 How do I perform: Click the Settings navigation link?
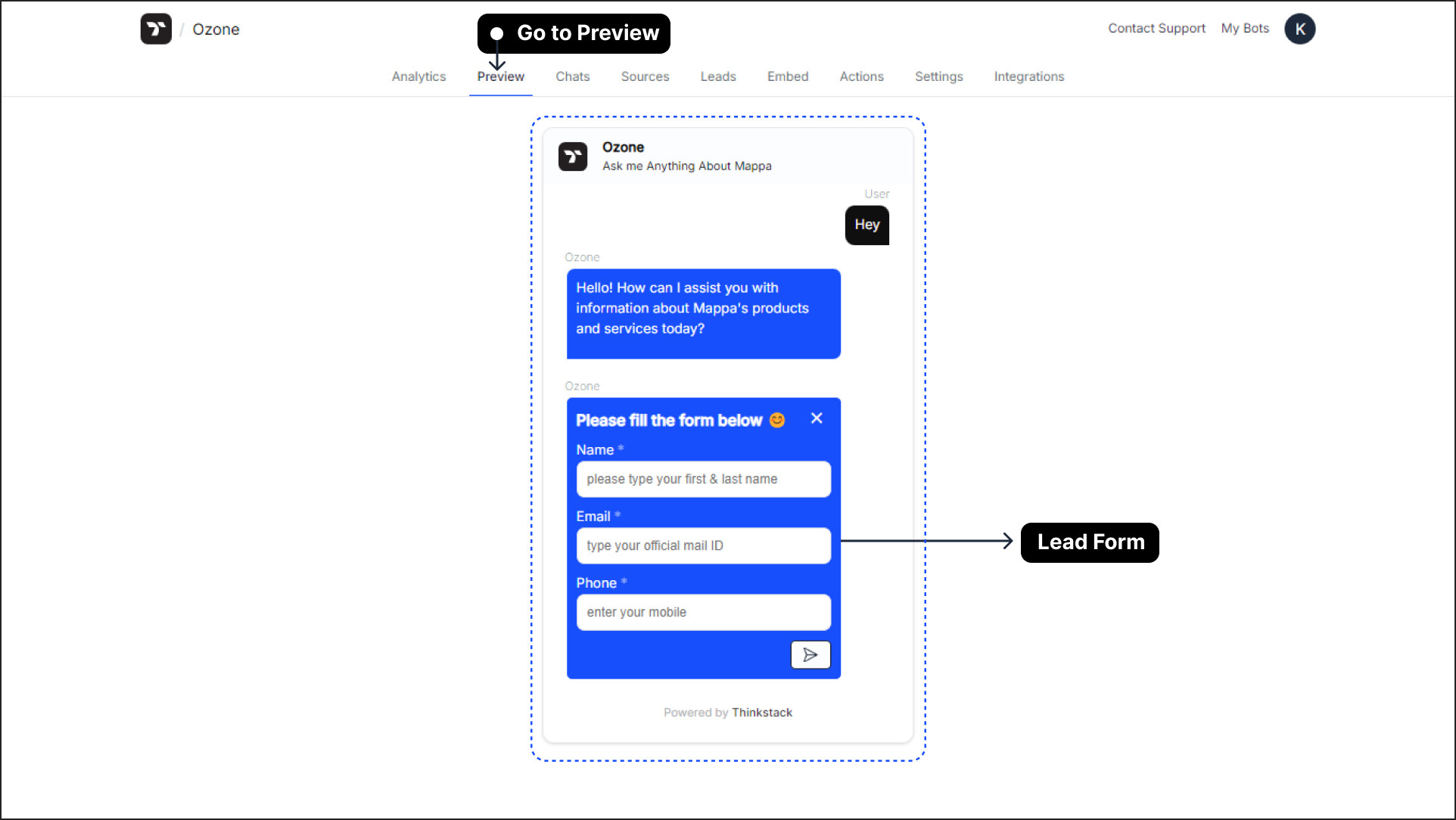click(x=940, y=76)
